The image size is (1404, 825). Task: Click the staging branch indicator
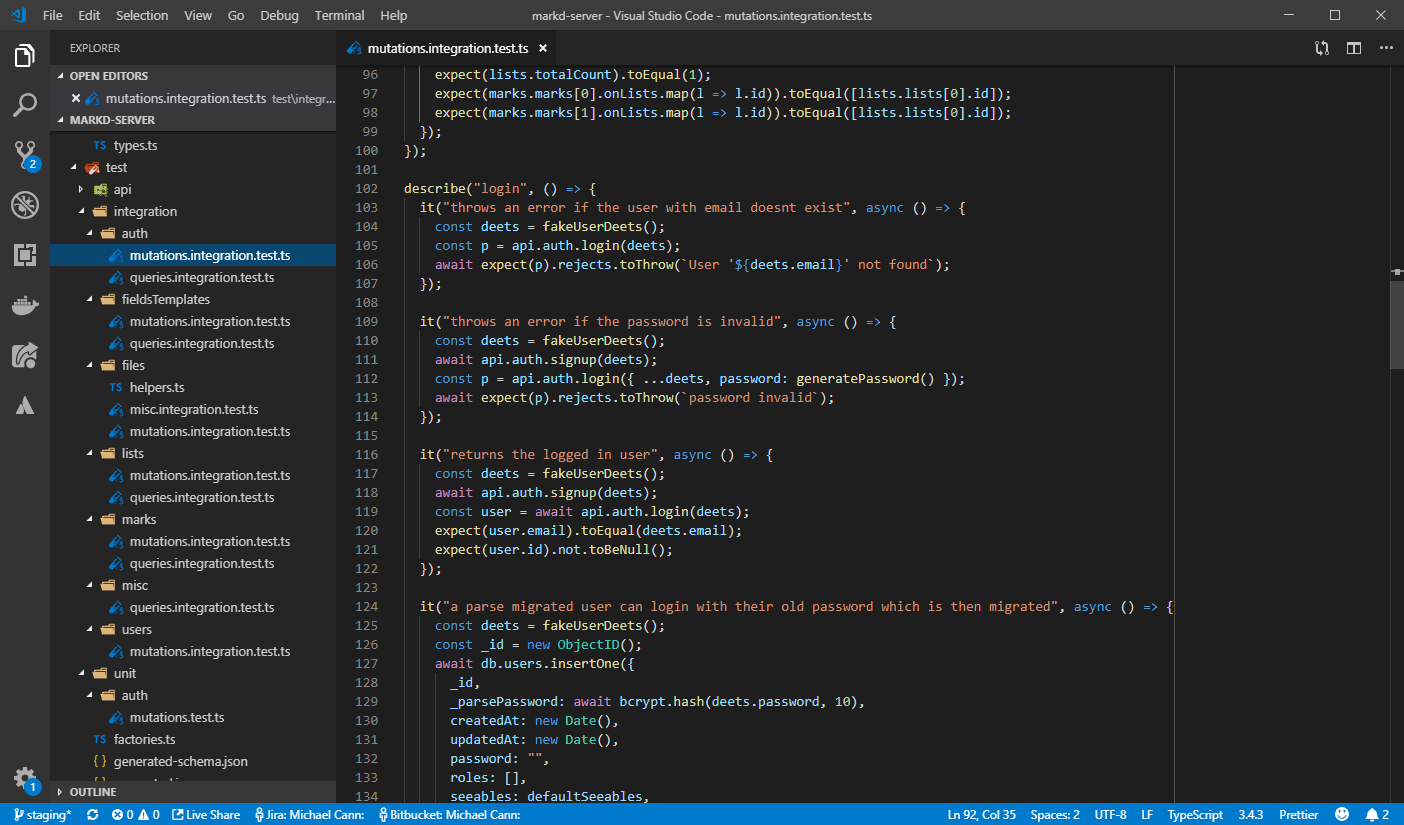click(x=43, y=815)
